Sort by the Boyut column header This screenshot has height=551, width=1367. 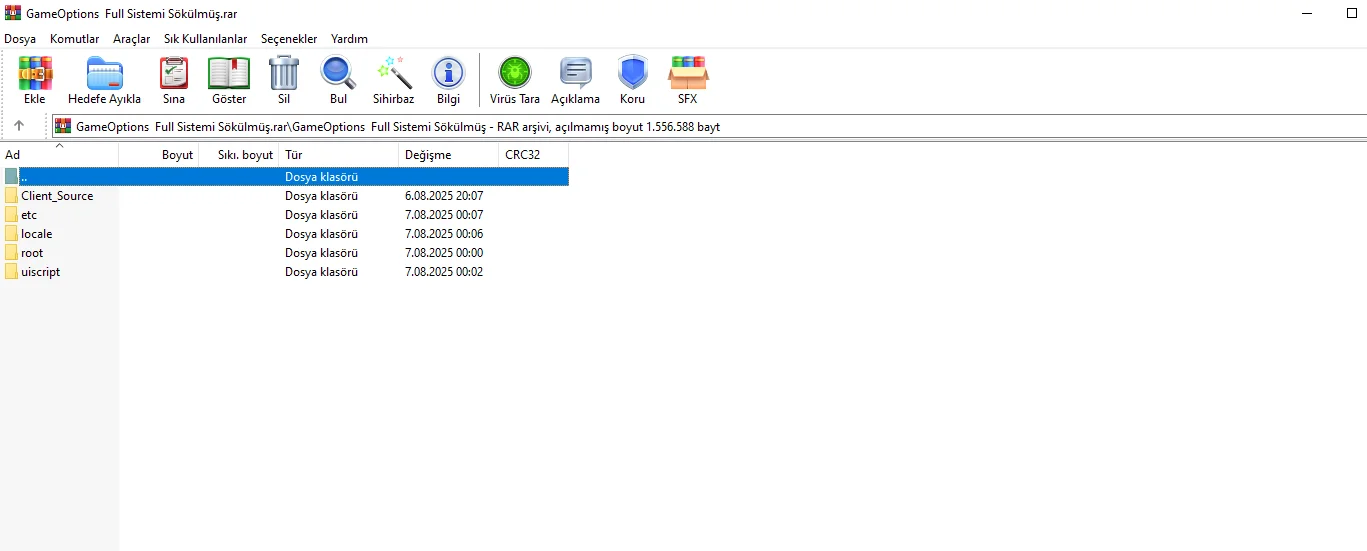tap(159, 155)
